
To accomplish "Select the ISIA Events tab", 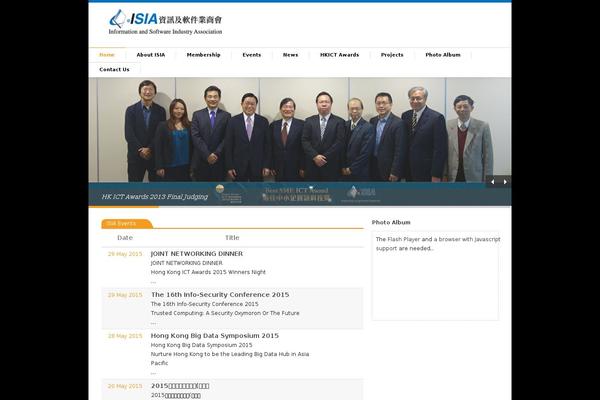I will click(x=126, y=224).
